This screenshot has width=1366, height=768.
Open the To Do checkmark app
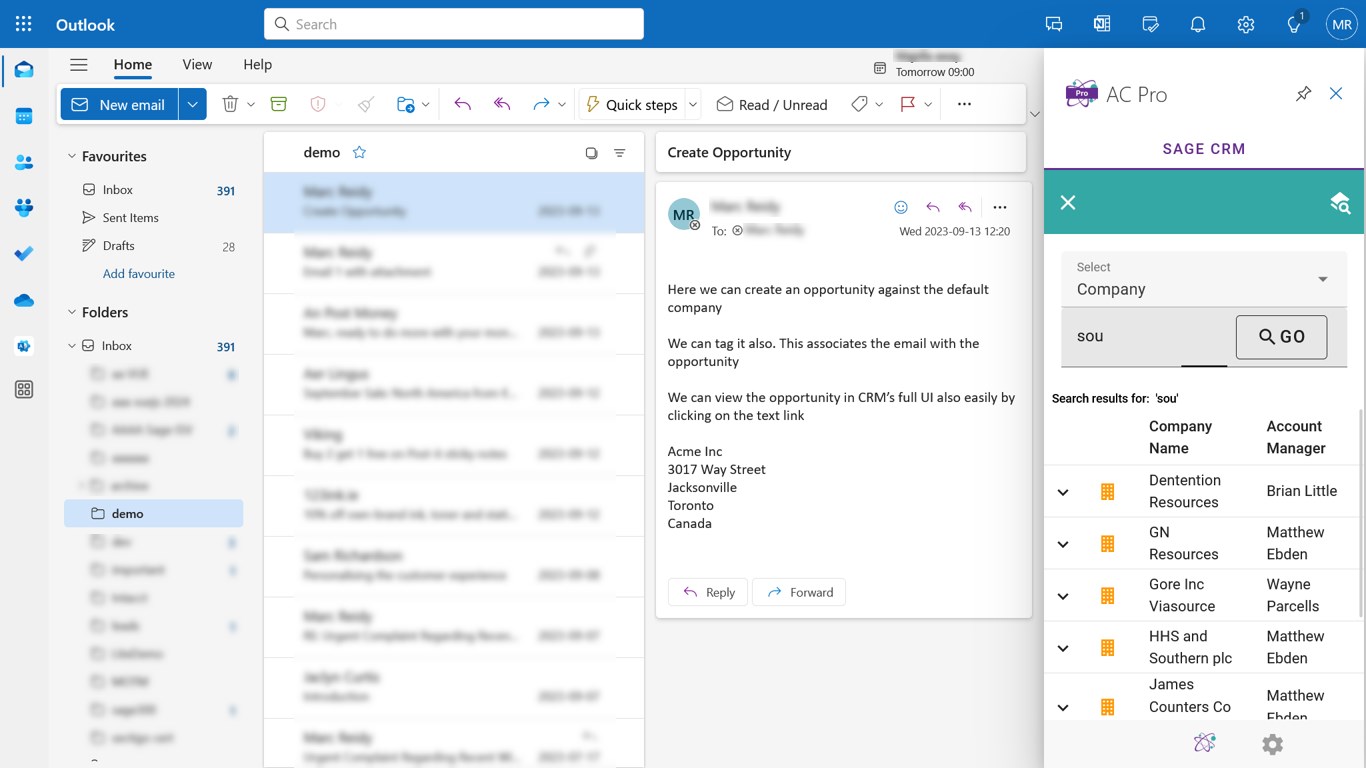click(24, 254)
